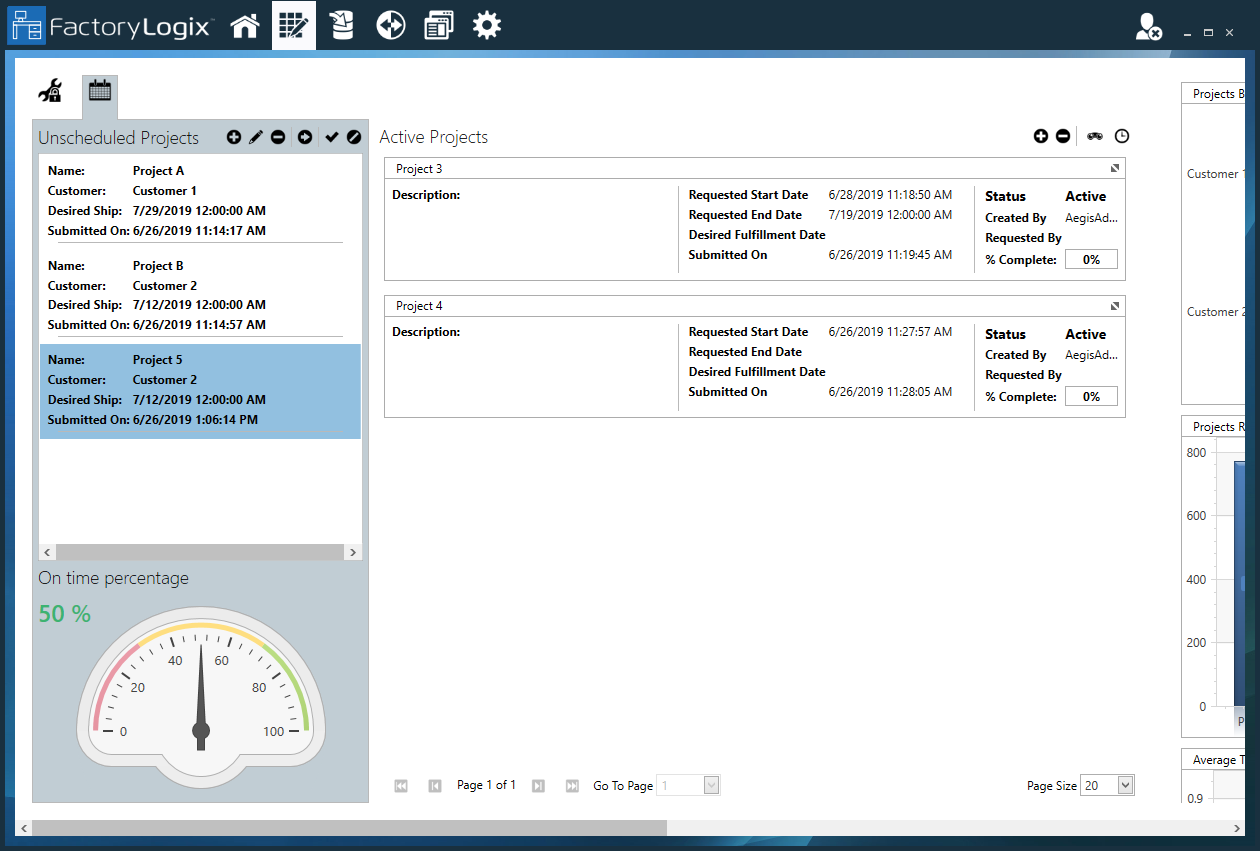The height and width of the screenshot is (851, 1260).
Task: Go to the last page of Active Projects
Action: coord(571,785)
